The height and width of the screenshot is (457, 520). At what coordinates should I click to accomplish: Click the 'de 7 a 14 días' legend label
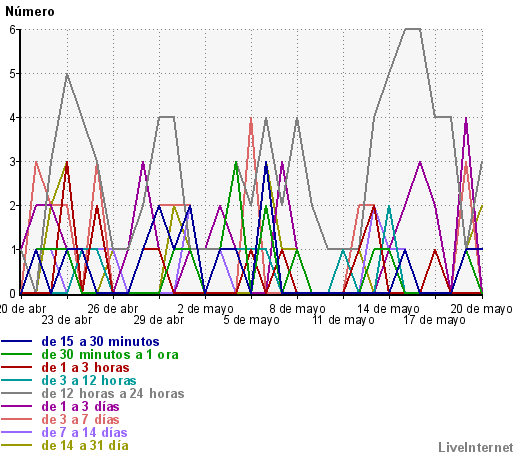click(84, 433)
